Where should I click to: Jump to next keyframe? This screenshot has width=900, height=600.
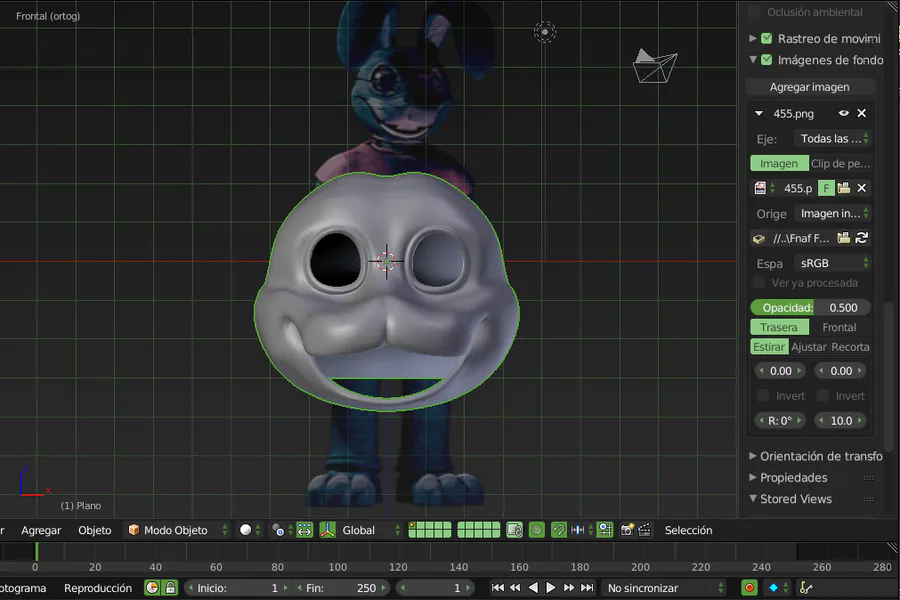click(568, 587)
